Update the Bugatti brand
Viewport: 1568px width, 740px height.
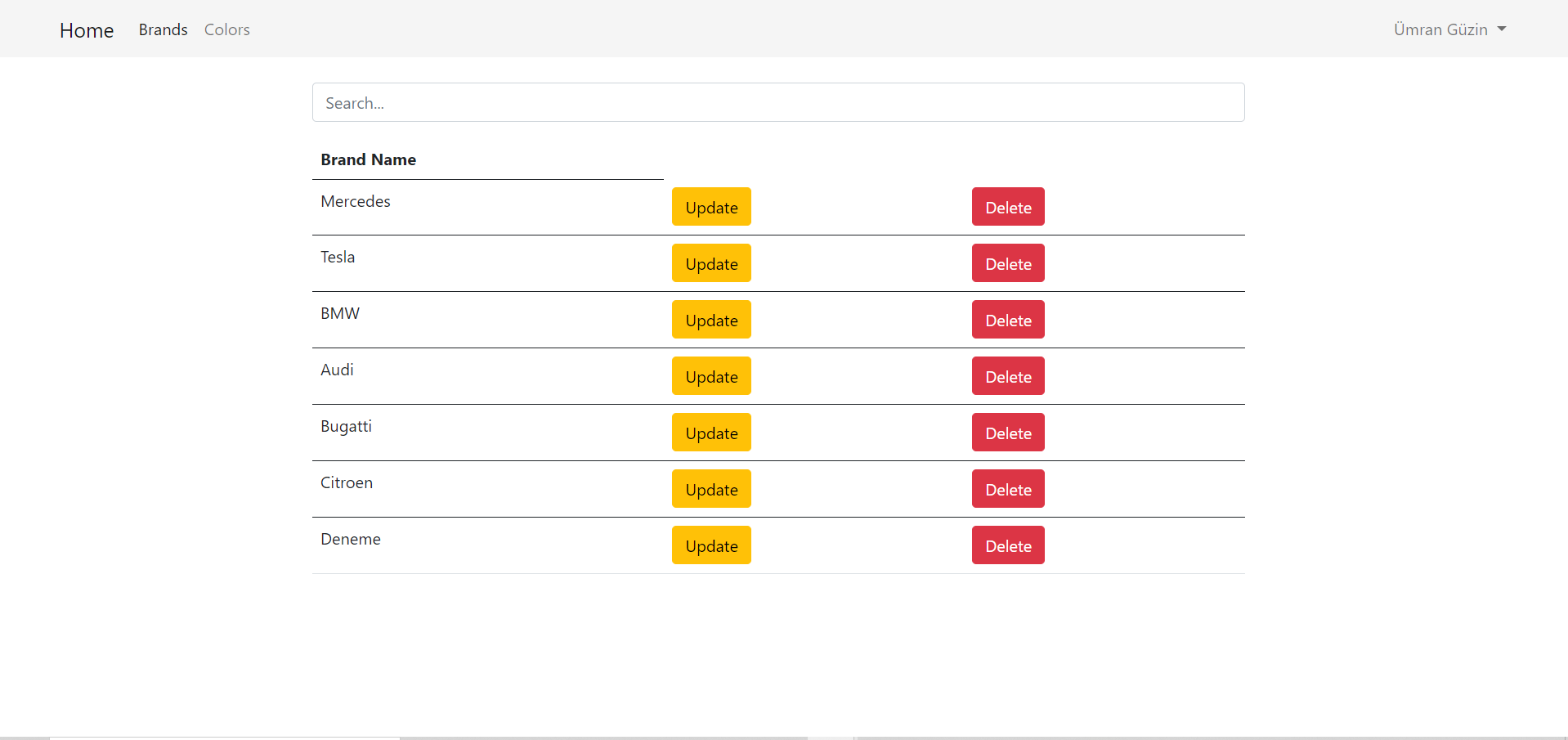[710, 433]
